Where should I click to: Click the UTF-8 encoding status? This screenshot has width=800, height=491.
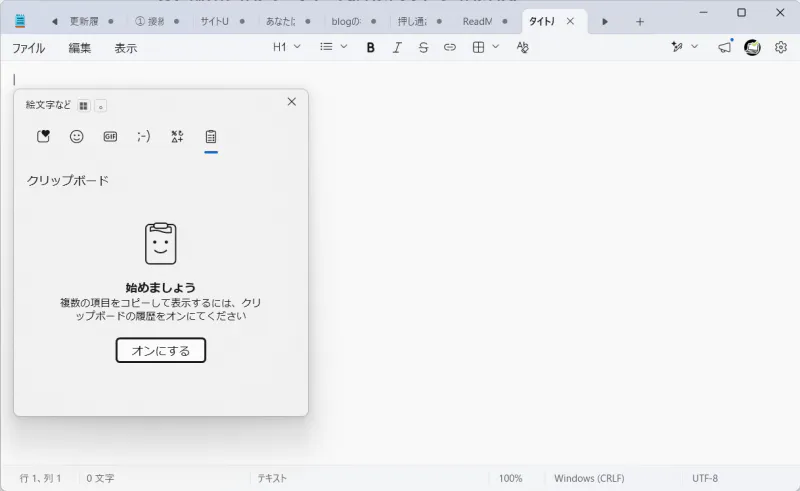pos(705,478)
